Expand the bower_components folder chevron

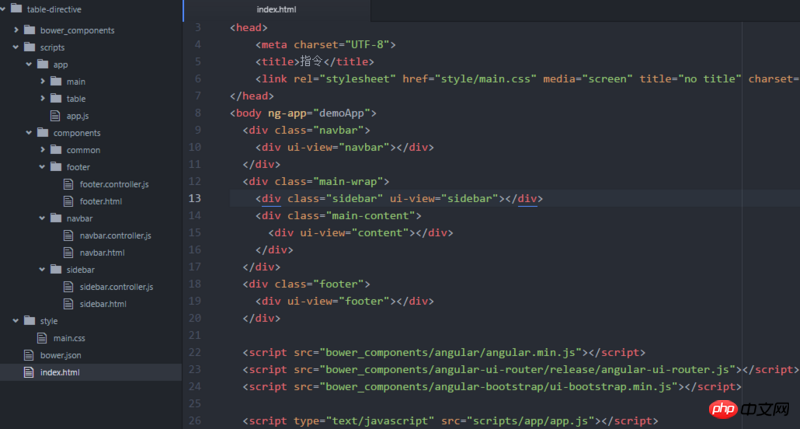16,30
